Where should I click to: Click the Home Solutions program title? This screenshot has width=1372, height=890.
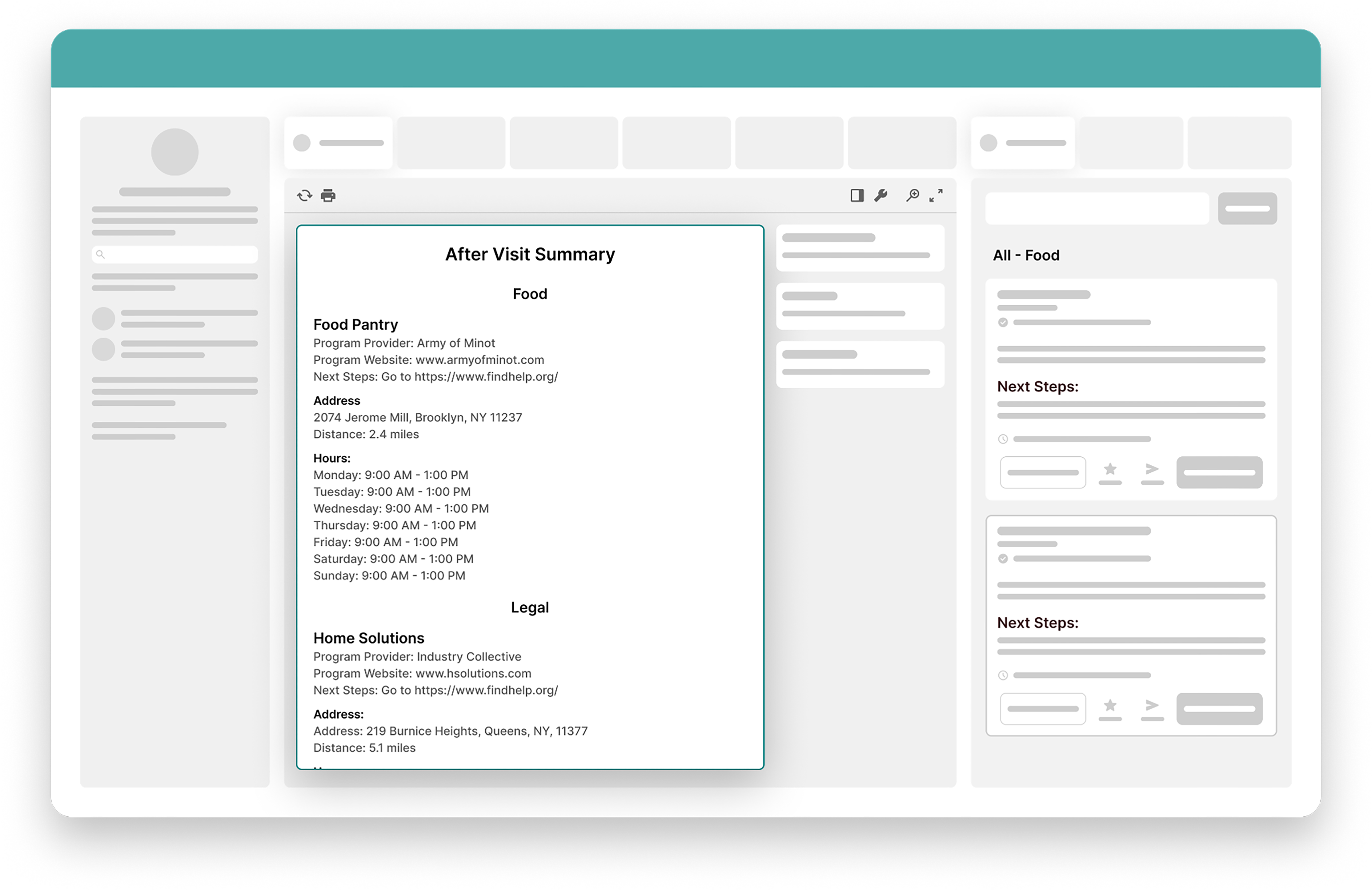coord(368,638)
